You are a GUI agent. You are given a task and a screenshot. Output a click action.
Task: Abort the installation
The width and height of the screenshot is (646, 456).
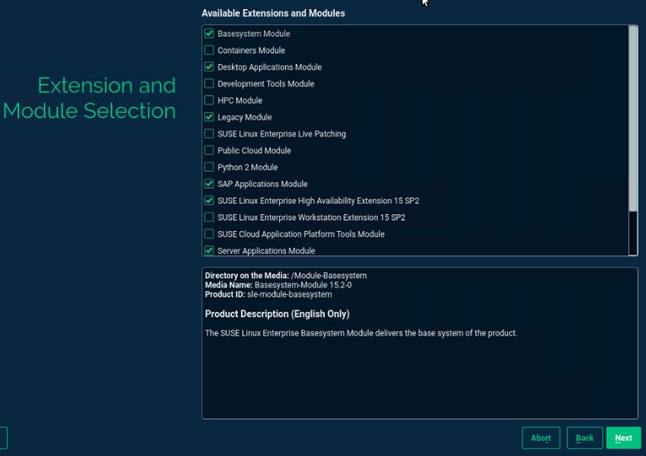[541, 438]
